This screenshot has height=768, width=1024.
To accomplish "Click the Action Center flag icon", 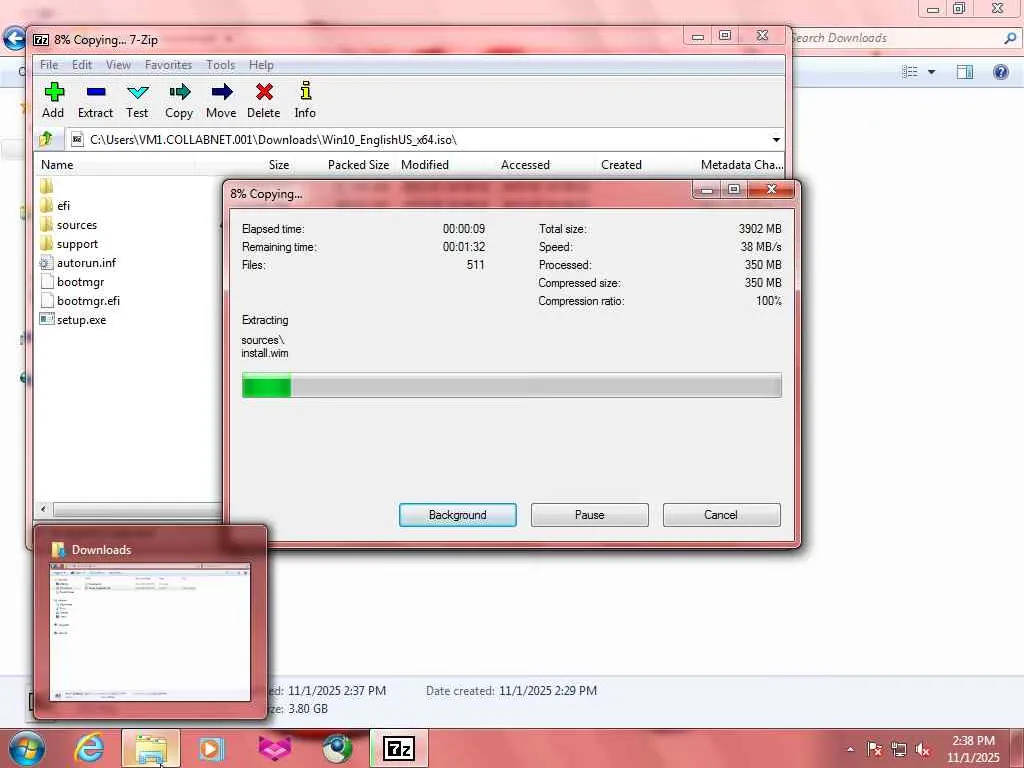I will tap(874, 749).
